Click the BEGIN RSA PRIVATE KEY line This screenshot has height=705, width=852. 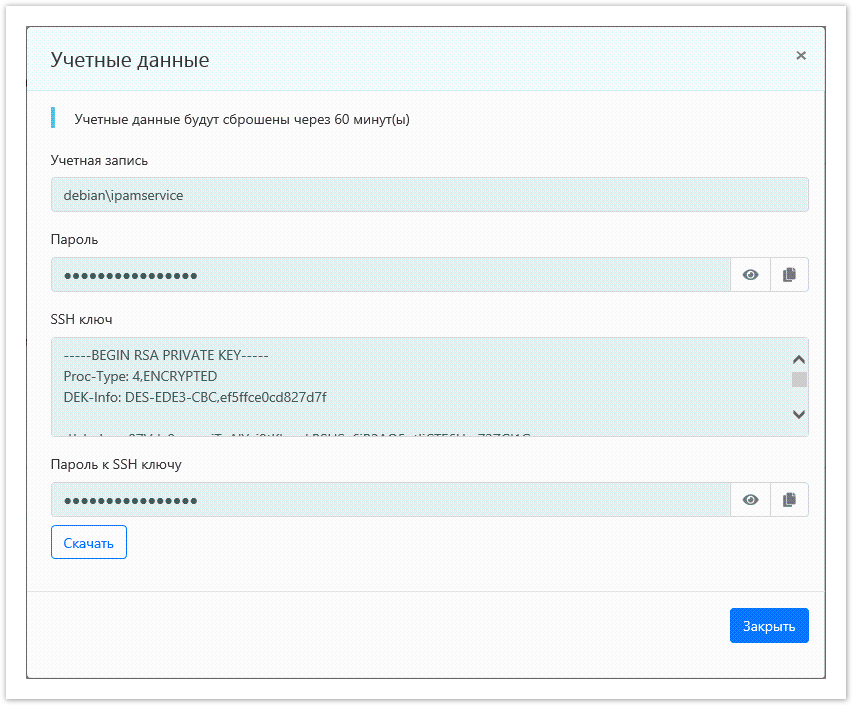click(167, 356)
